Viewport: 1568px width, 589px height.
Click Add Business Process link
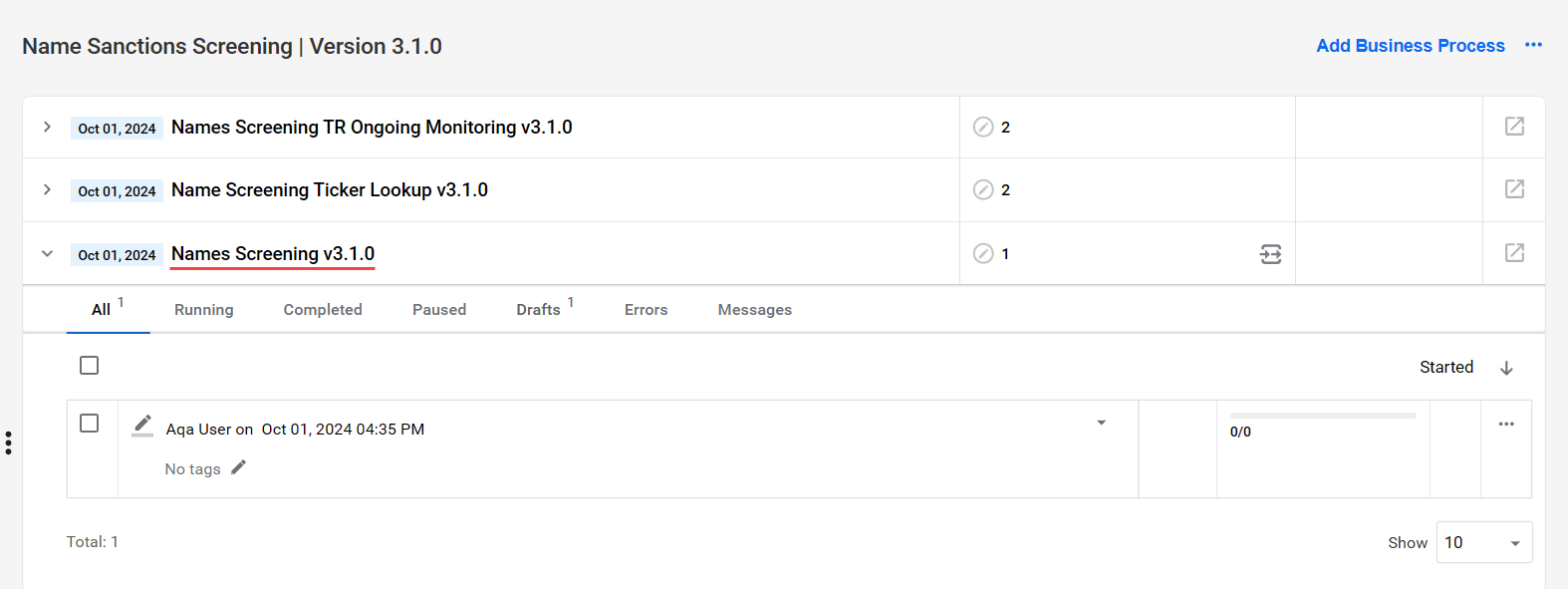(x=1411, y=46)
